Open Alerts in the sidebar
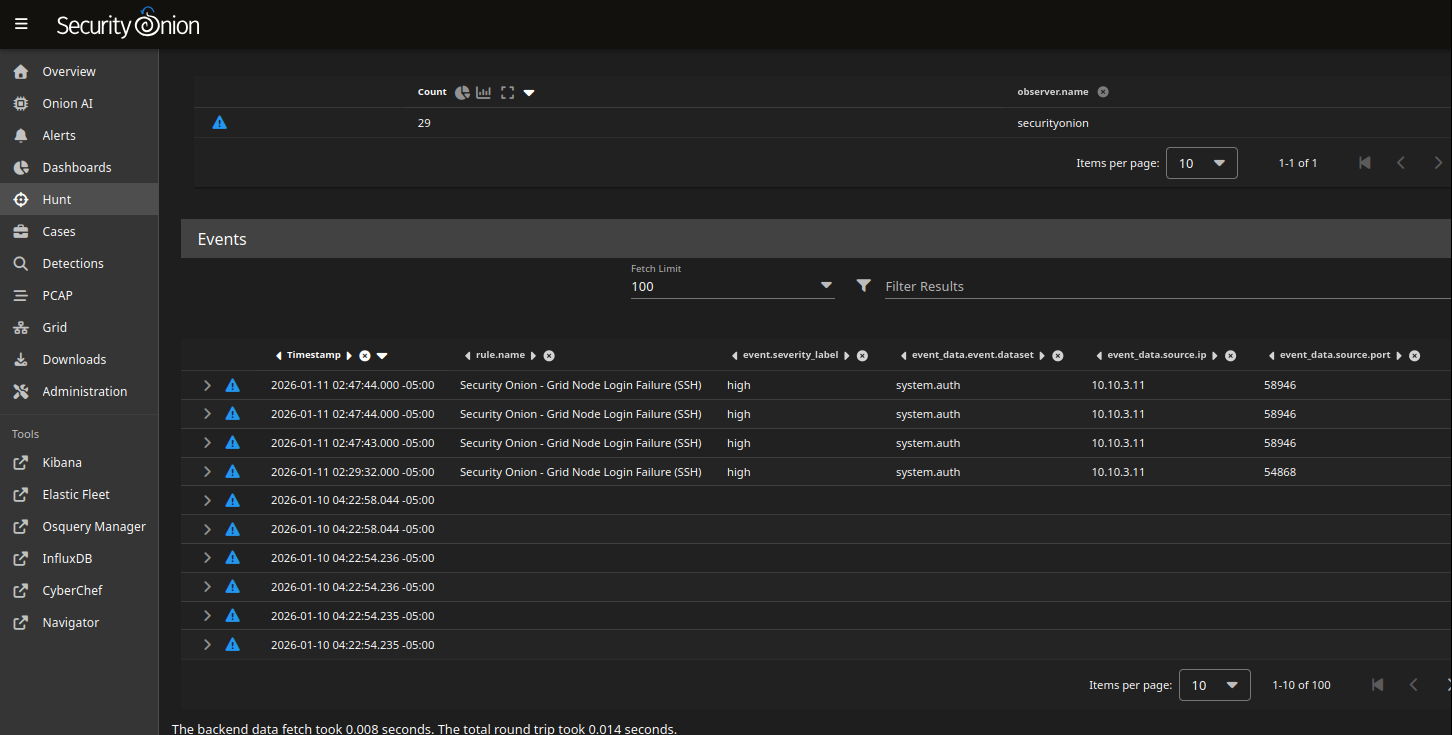This screenshot has width=1452, height=735. point(59,135)
